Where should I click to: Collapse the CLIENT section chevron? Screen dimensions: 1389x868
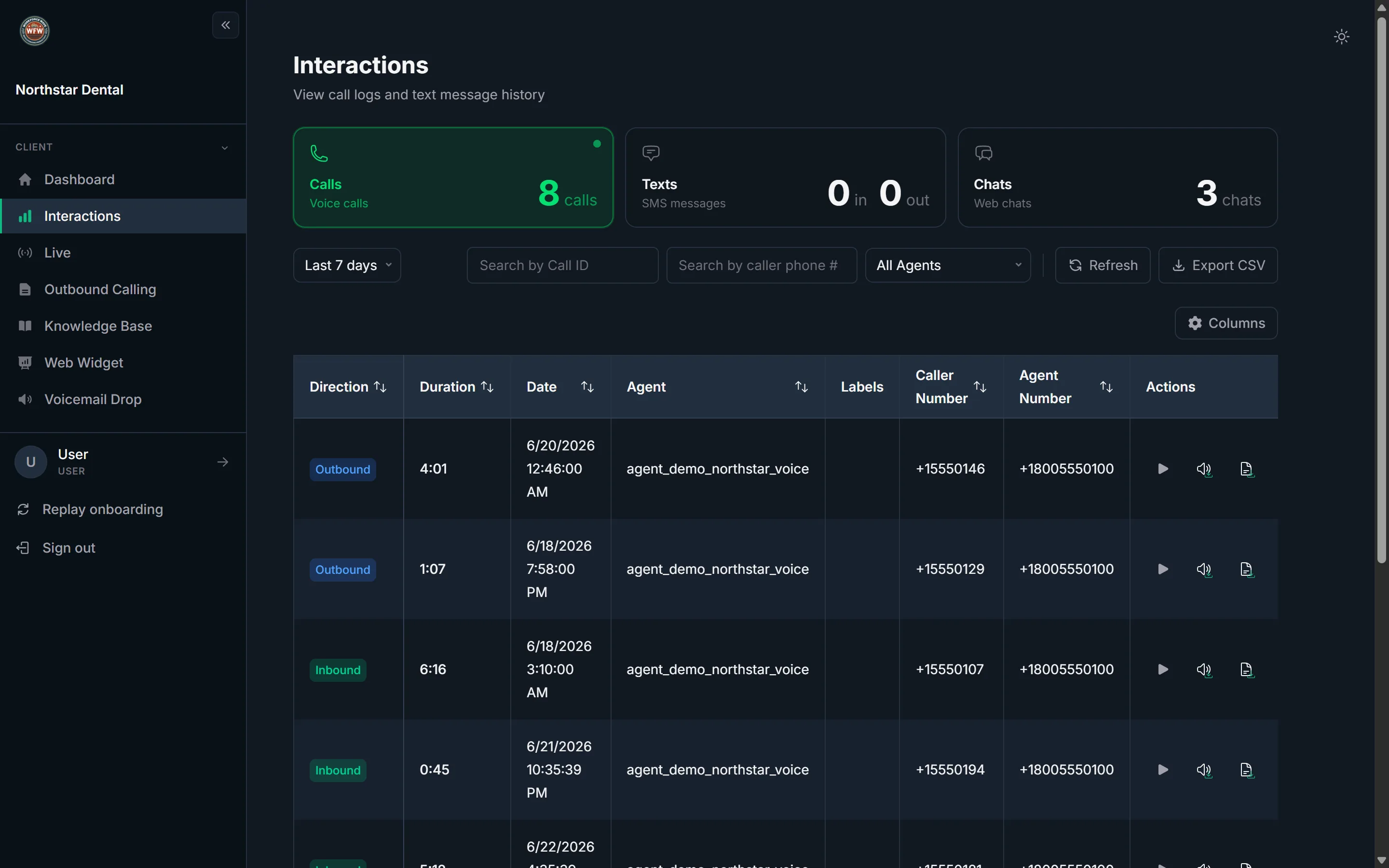pos(224,148)
